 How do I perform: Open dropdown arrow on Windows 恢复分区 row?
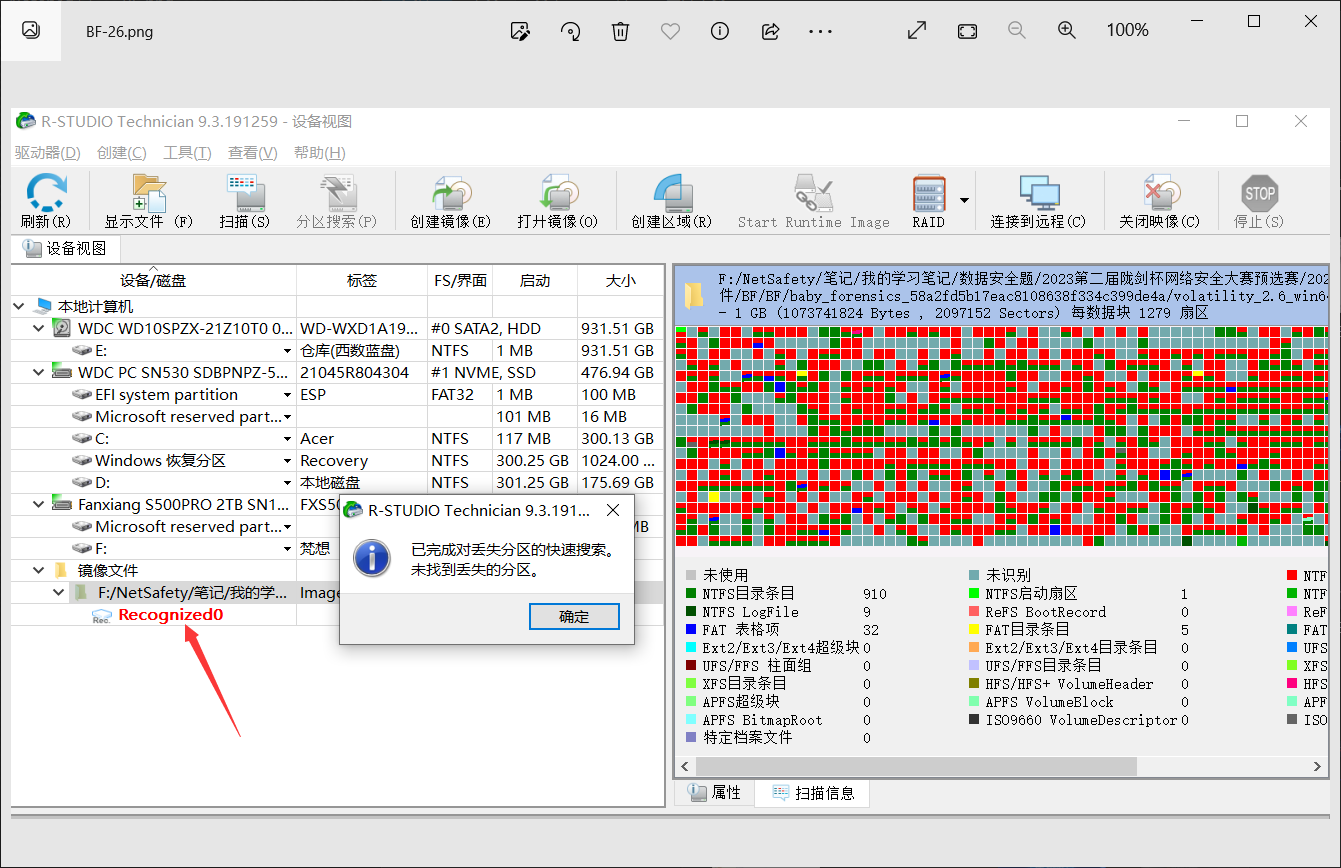coord(288,461)
